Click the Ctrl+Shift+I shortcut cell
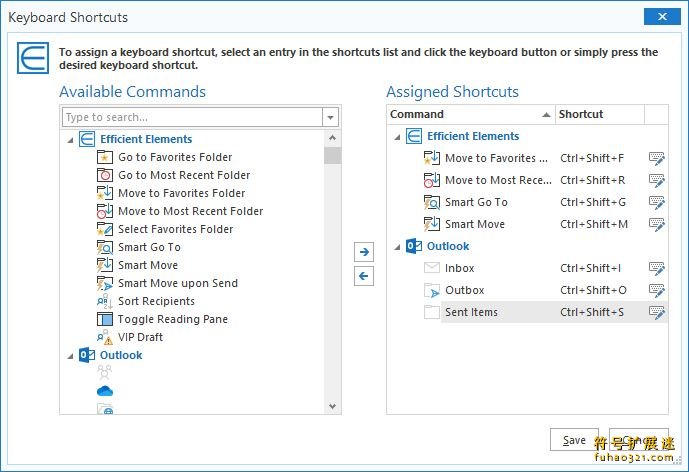This screenshot has width=689, height=472. 590,268
